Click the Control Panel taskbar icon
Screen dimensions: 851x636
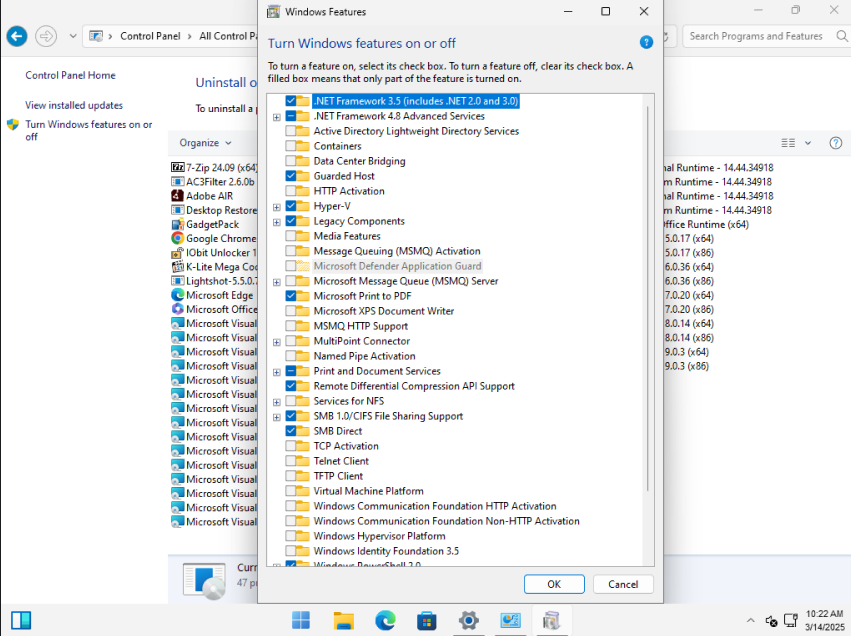(x=510, y=620)
